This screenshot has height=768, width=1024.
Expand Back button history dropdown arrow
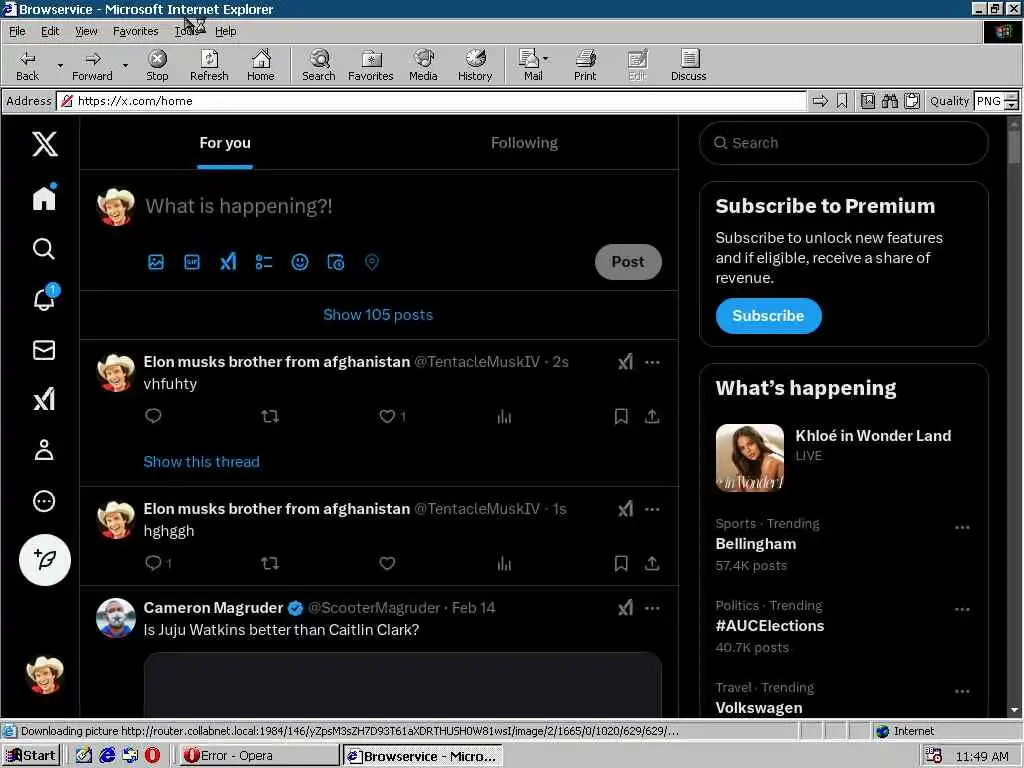click(x=60, y=65)
